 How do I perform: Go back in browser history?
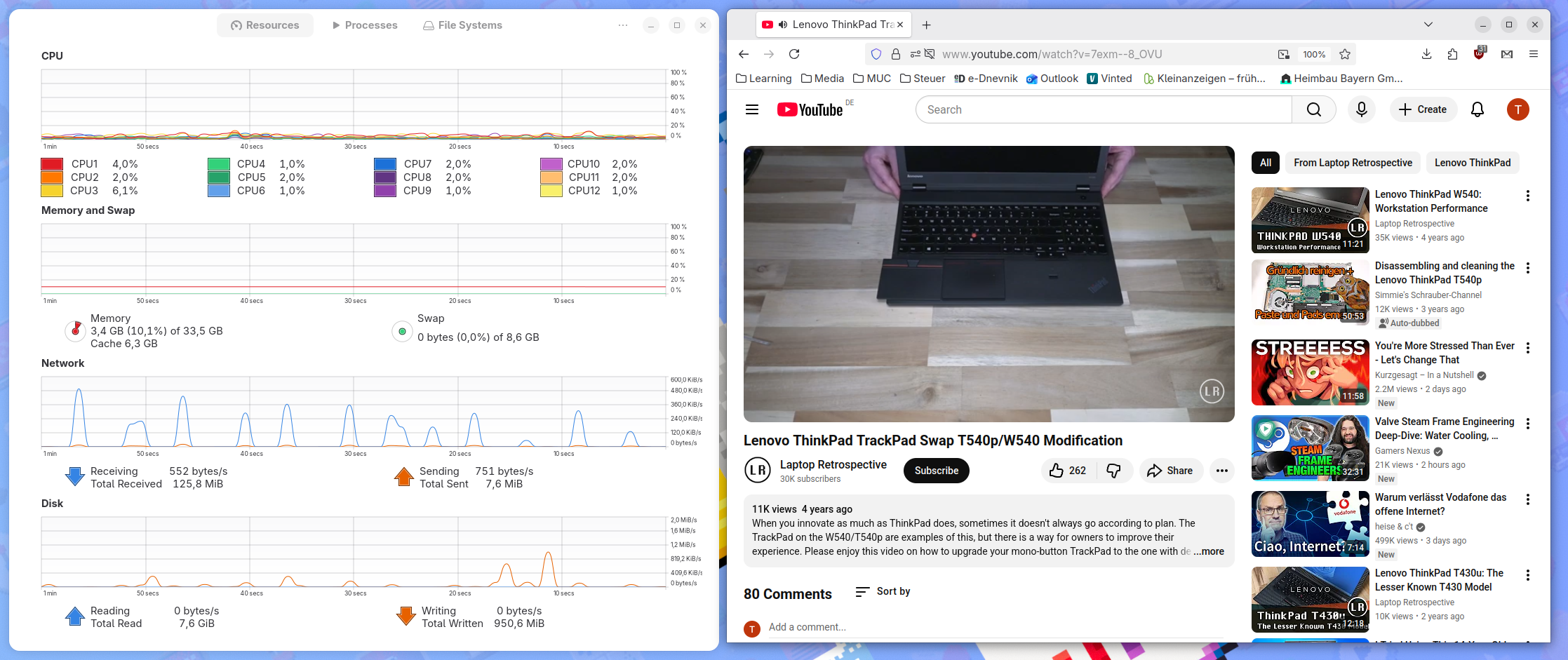click(744, 54)
